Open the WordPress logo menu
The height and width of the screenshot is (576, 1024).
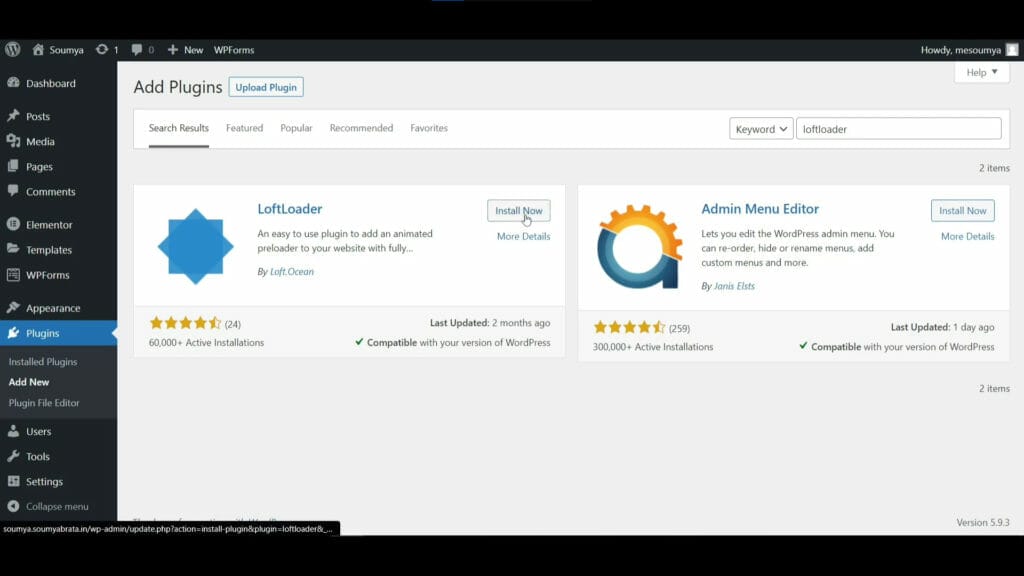click(12, 50)
